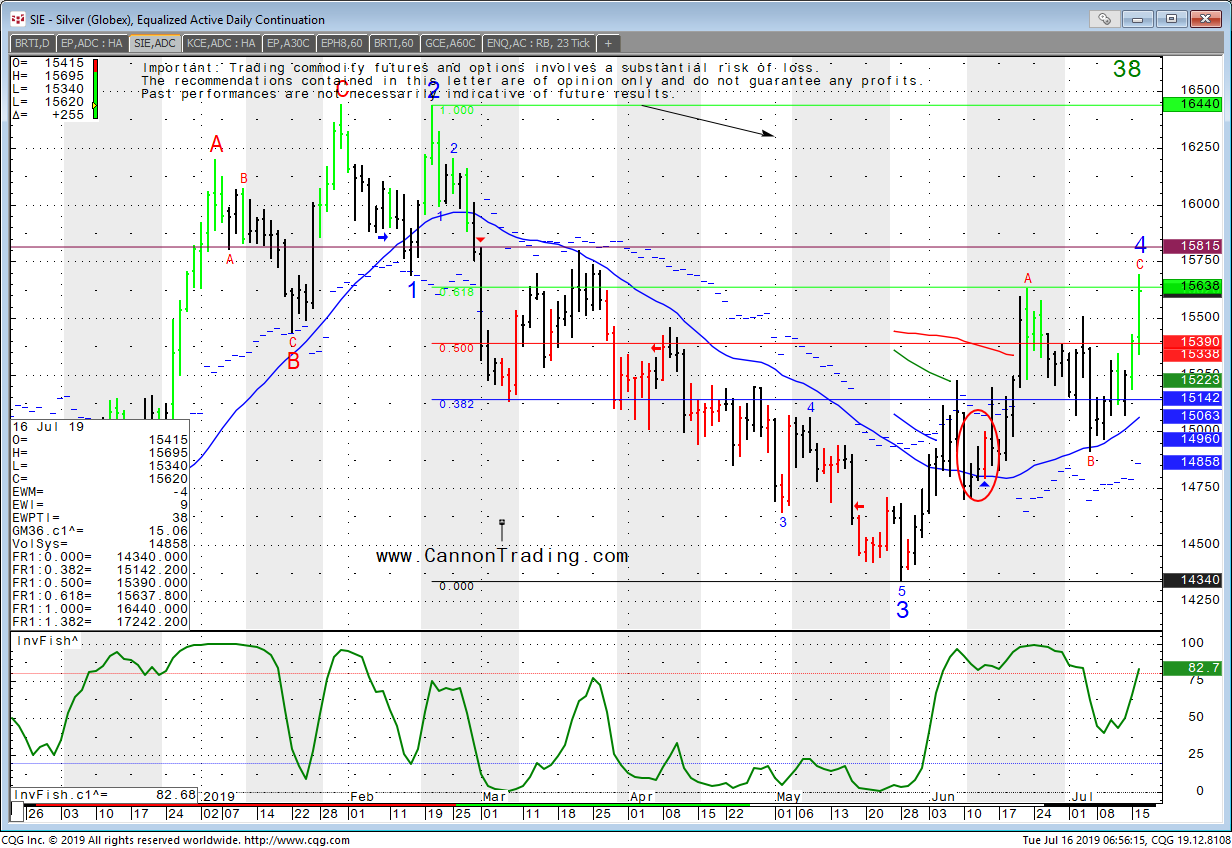The width and height of the screenshot is (1232, 848).
Task: Click the blue right-arrow marker in February
Action: [x=383, y=237]
